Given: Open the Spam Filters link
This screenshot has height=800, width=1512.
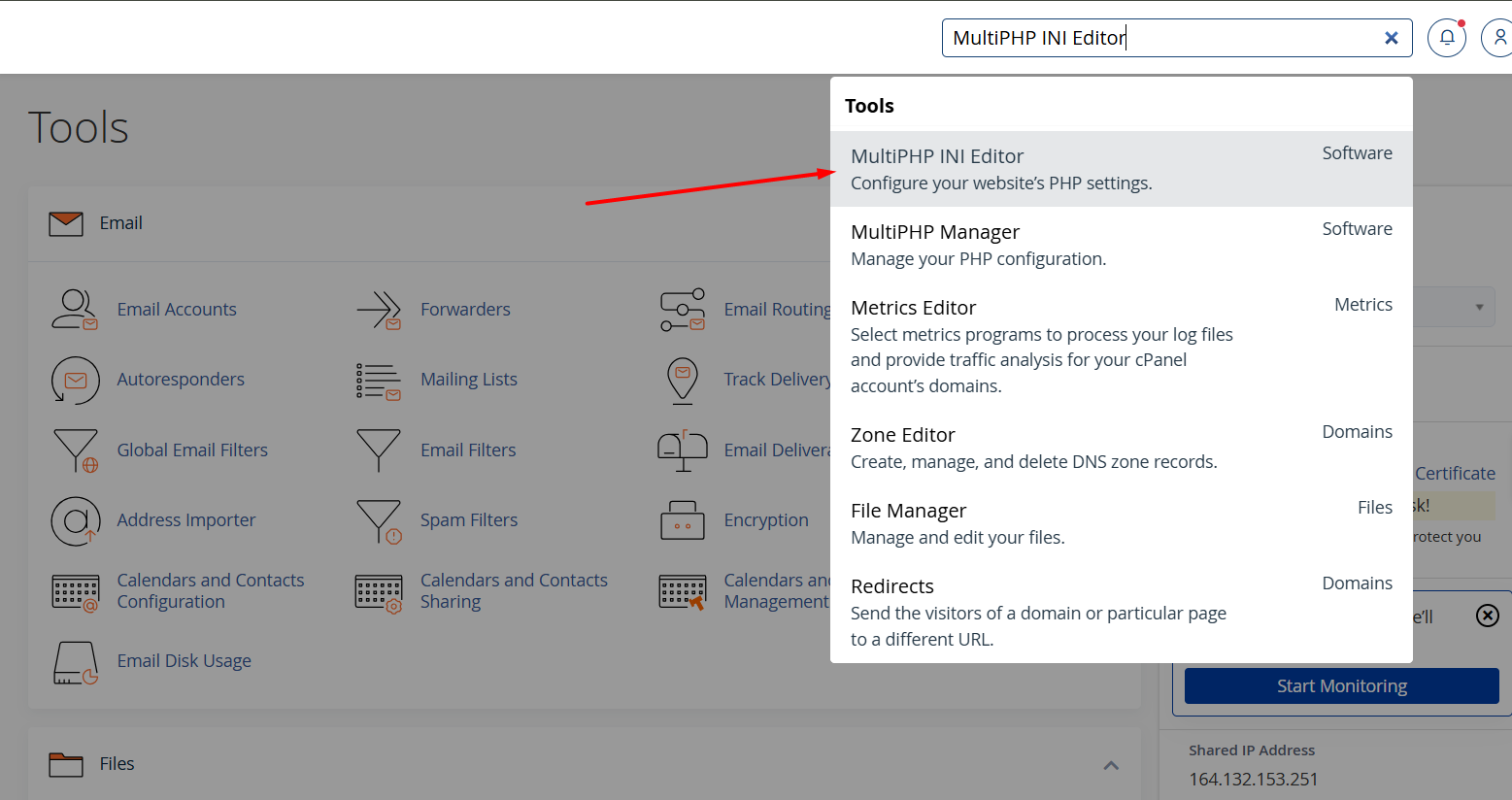Looking at the screenshot, I should click(x=469, y=519).
